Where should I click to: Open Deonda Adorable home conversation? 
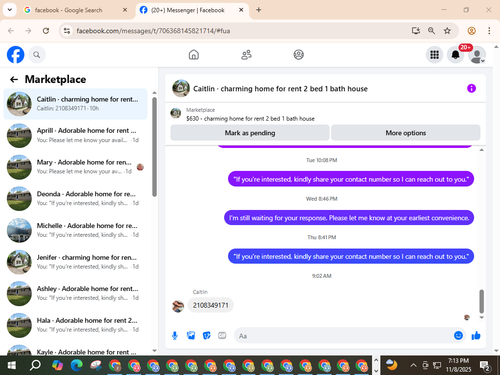pos(75,199)
